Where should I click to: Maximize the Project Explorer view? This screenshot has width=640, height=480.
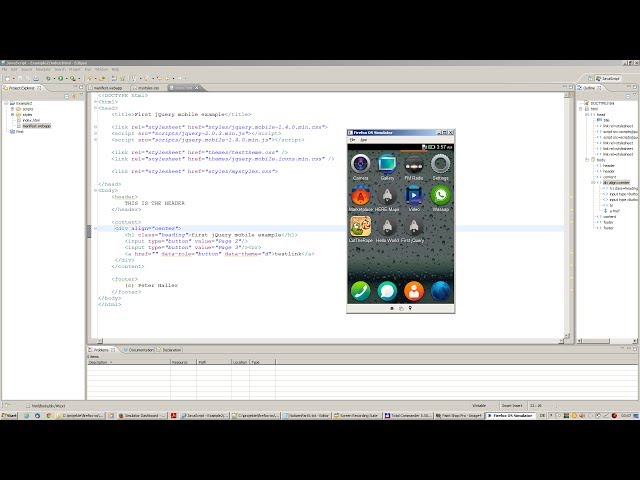[x=81, y=87]
